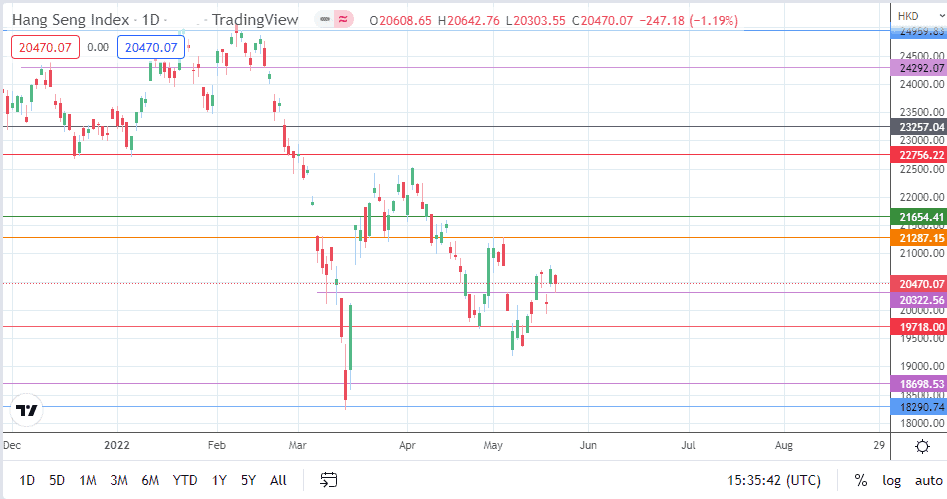The width and height of the screenshot is (947, 499).
Task: Click the 23257.04 dark gray price label
Action: coord(919,127)
